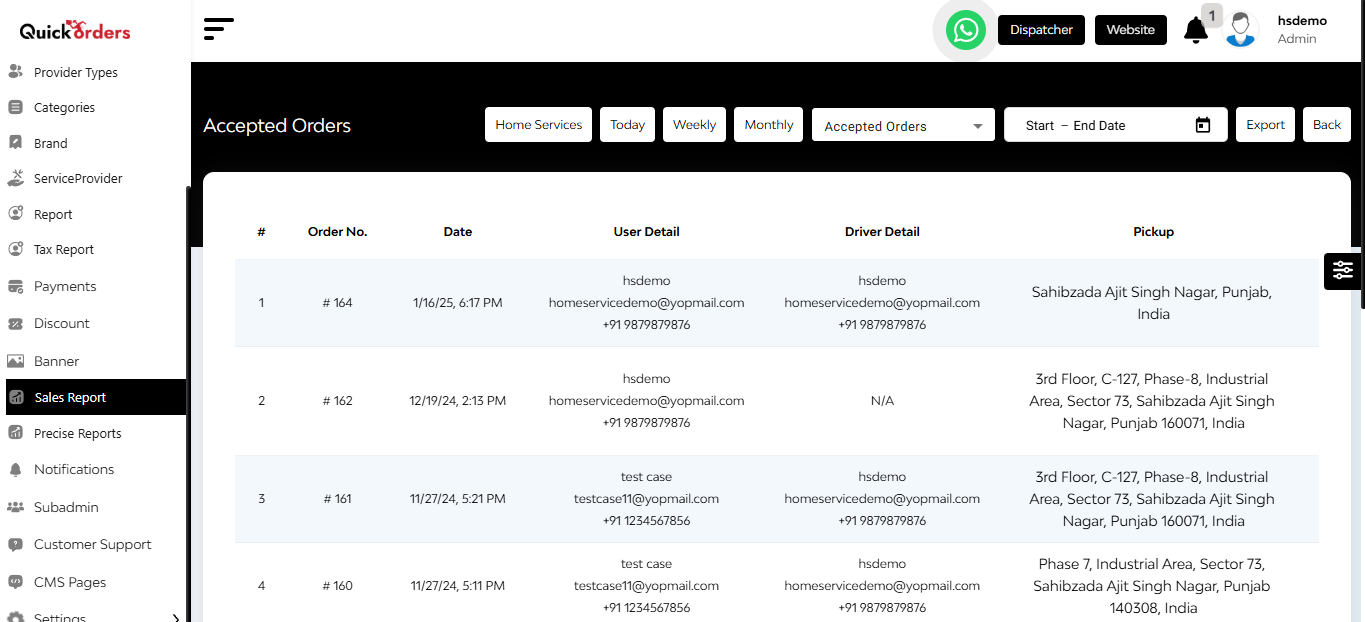Viewport: 1365px width, 622px height.
Task: Click the ServiceProvider sidebar icon
Action: tap(15, 178)
